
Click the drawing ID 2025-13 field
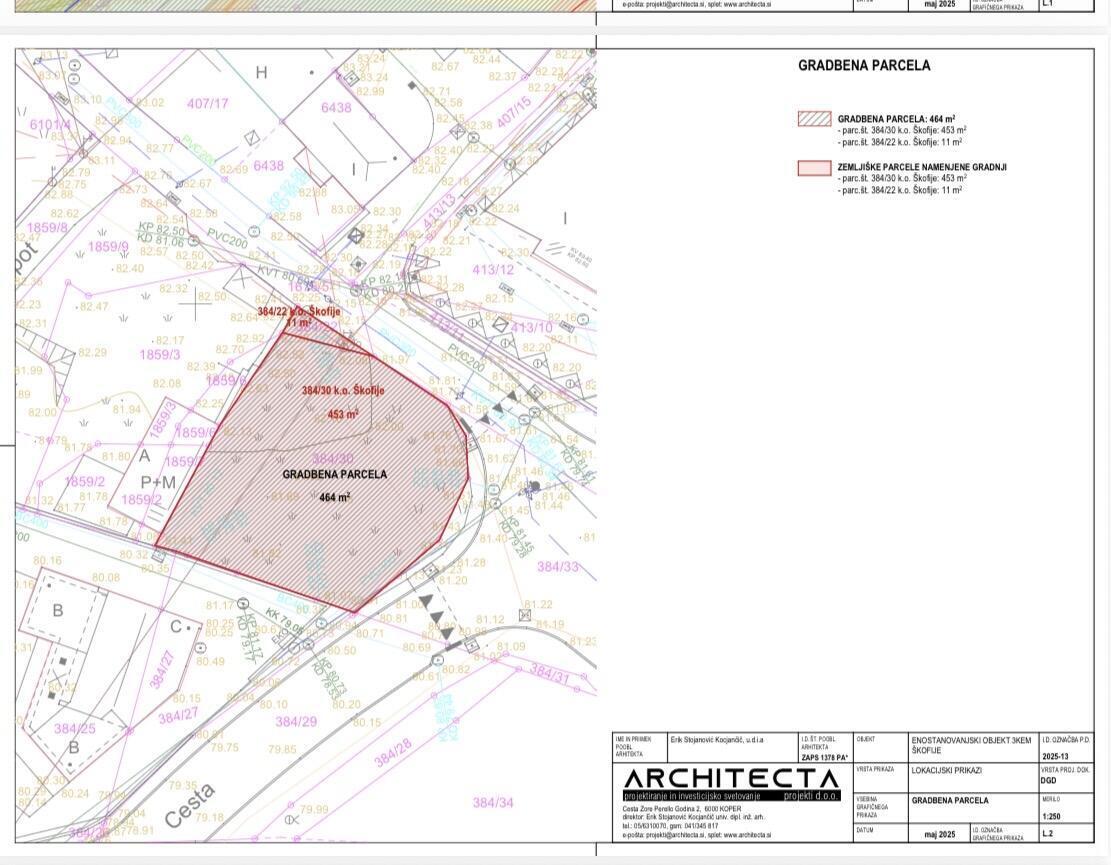tap(1056, 756)
